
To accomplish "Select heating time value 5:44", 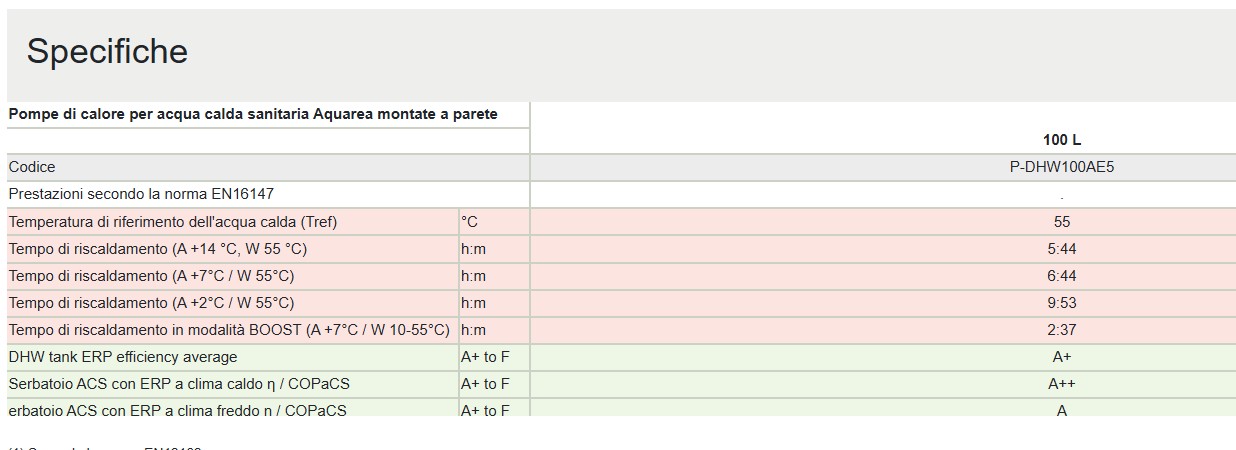I will (x=1061, y=249).
